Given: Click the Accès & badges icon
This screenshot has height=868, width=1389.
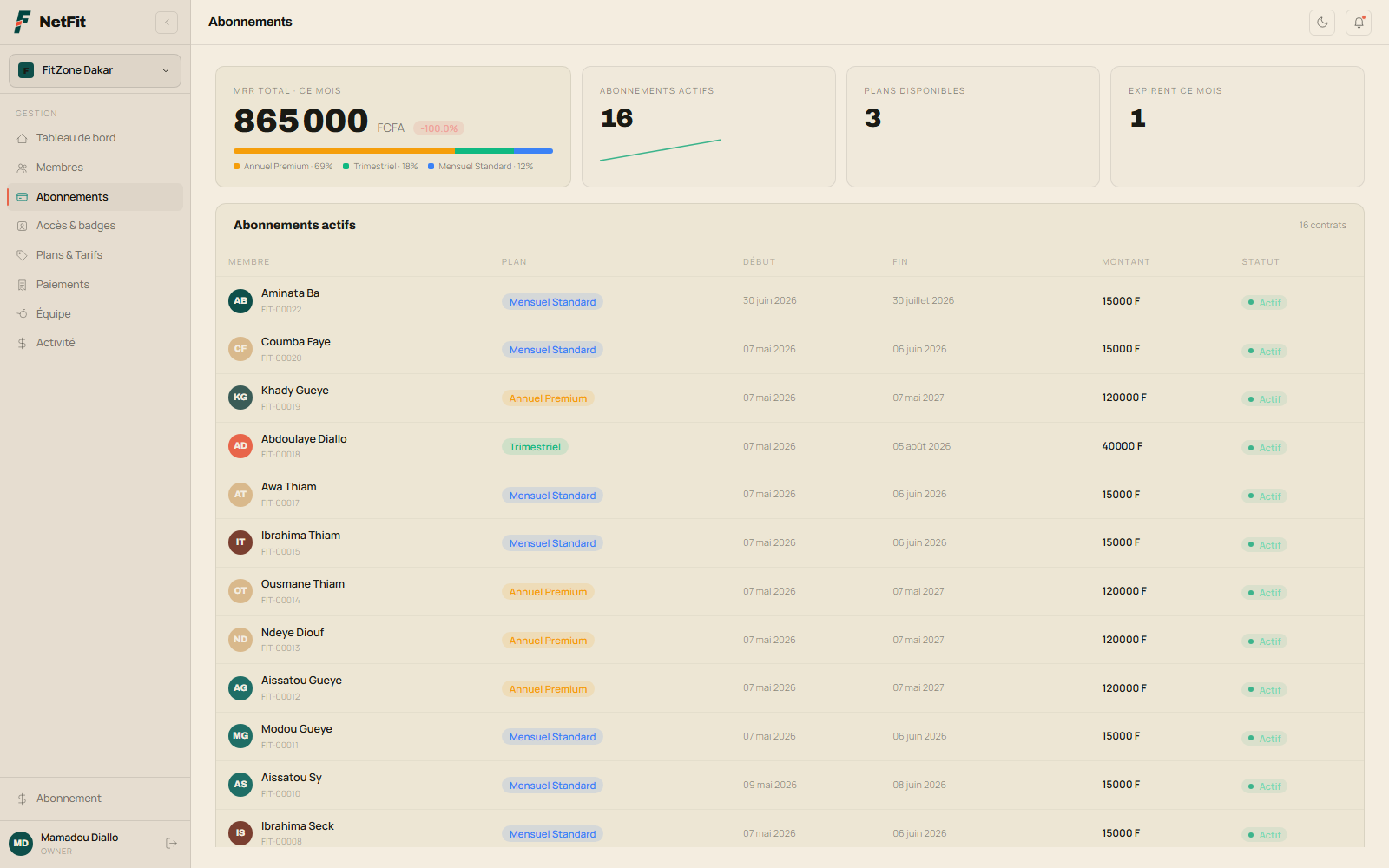Looking at the screenshot, I should point(23,226).
